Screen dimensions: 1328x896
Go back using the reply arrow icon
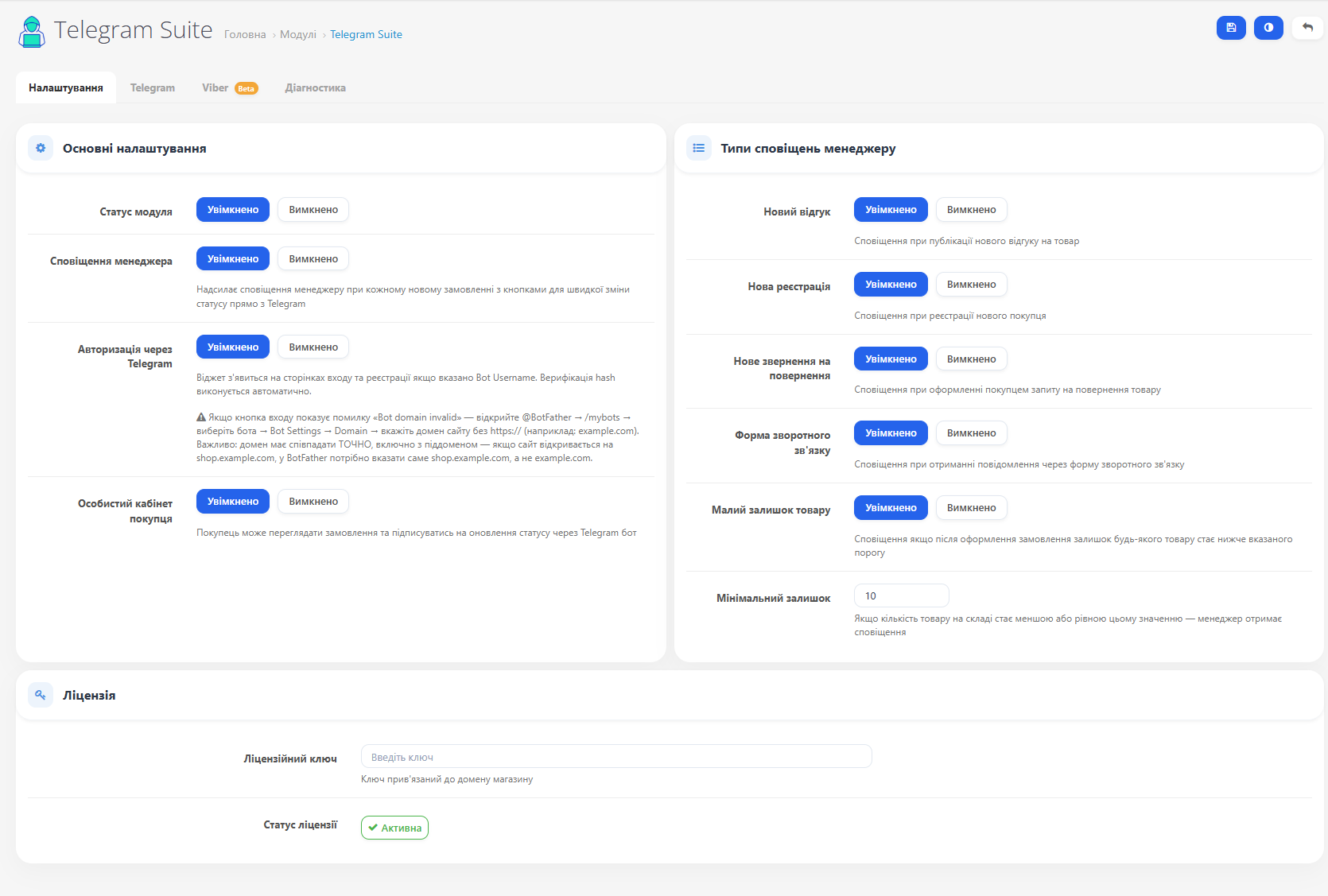[x=1307, y=28]
